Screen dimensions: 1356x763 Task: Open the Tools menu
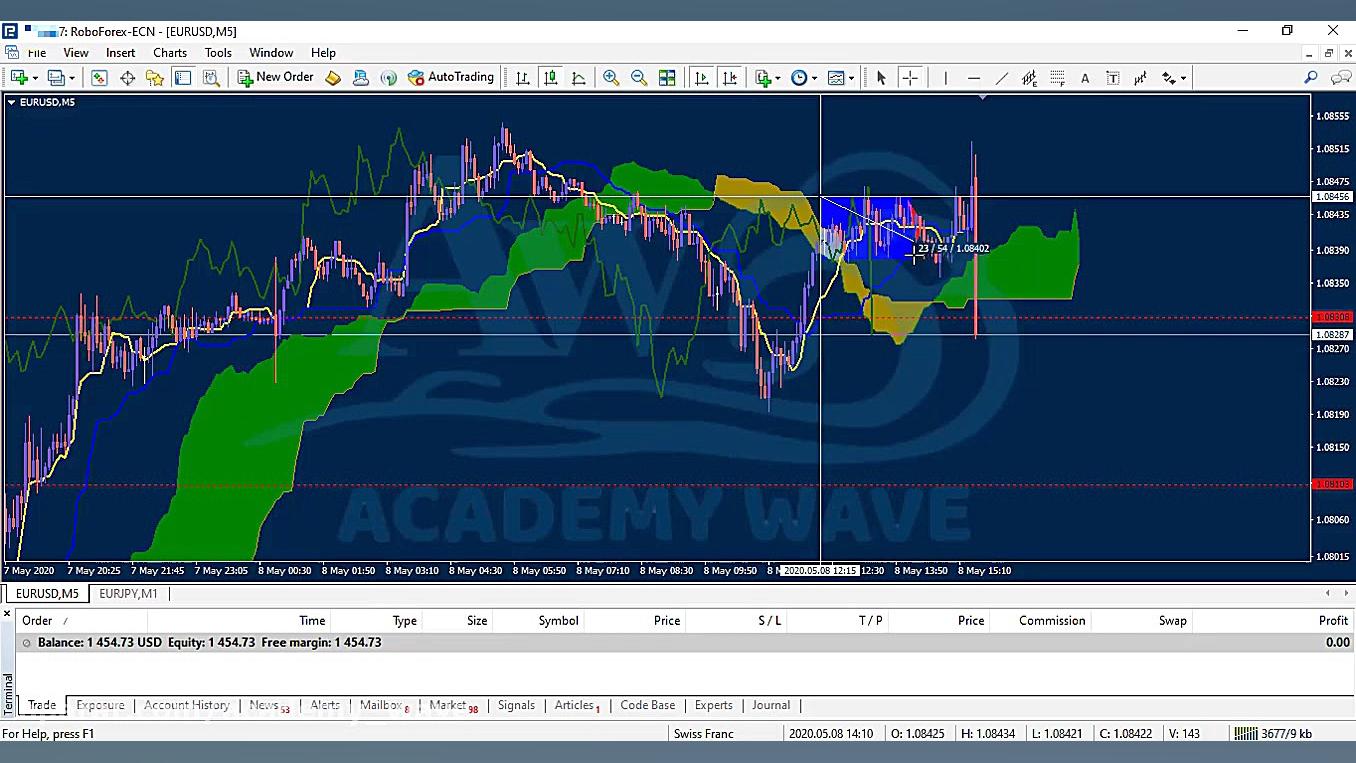point(218,53)
